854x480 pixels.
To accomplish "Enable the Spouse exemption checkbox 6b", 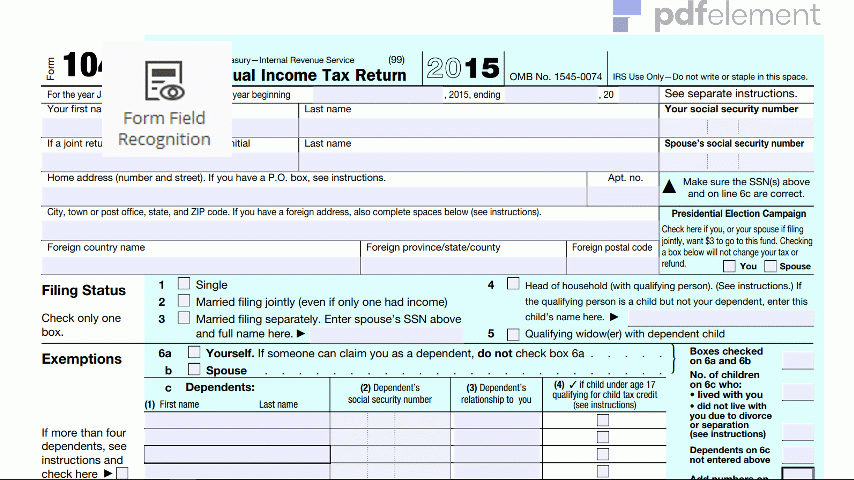I will click(194, 369).
